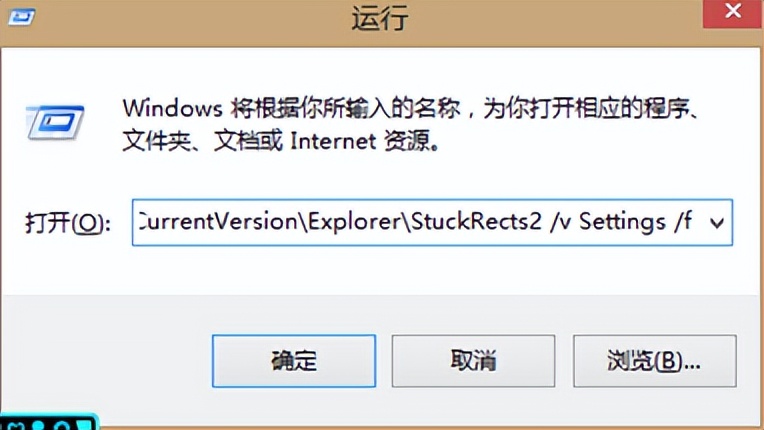
Task: Click the word Internet in the description
Action: click(333, 142)
